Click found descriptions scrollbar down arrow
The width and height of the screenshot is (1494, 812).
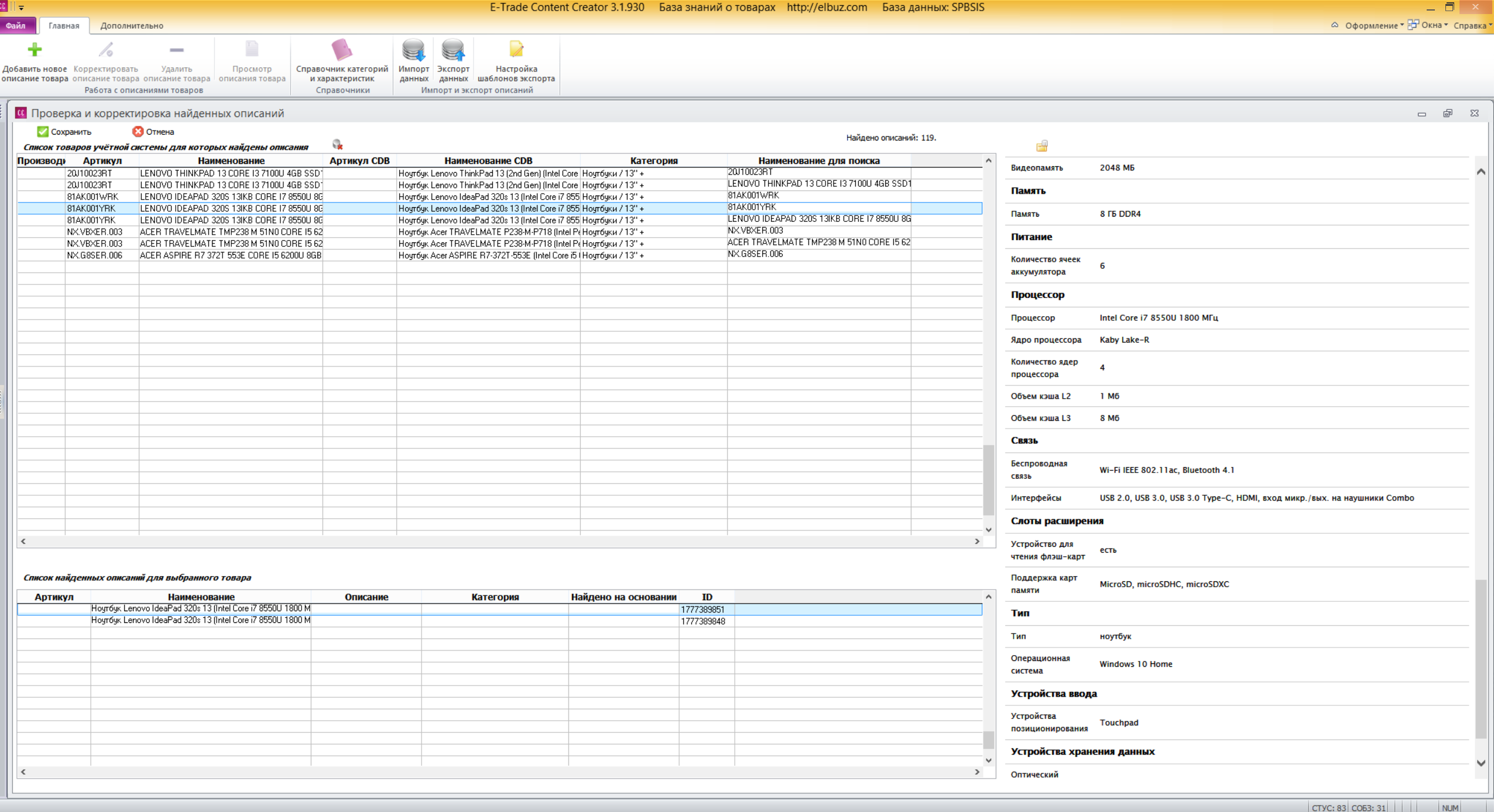click(x=989, y=760)
